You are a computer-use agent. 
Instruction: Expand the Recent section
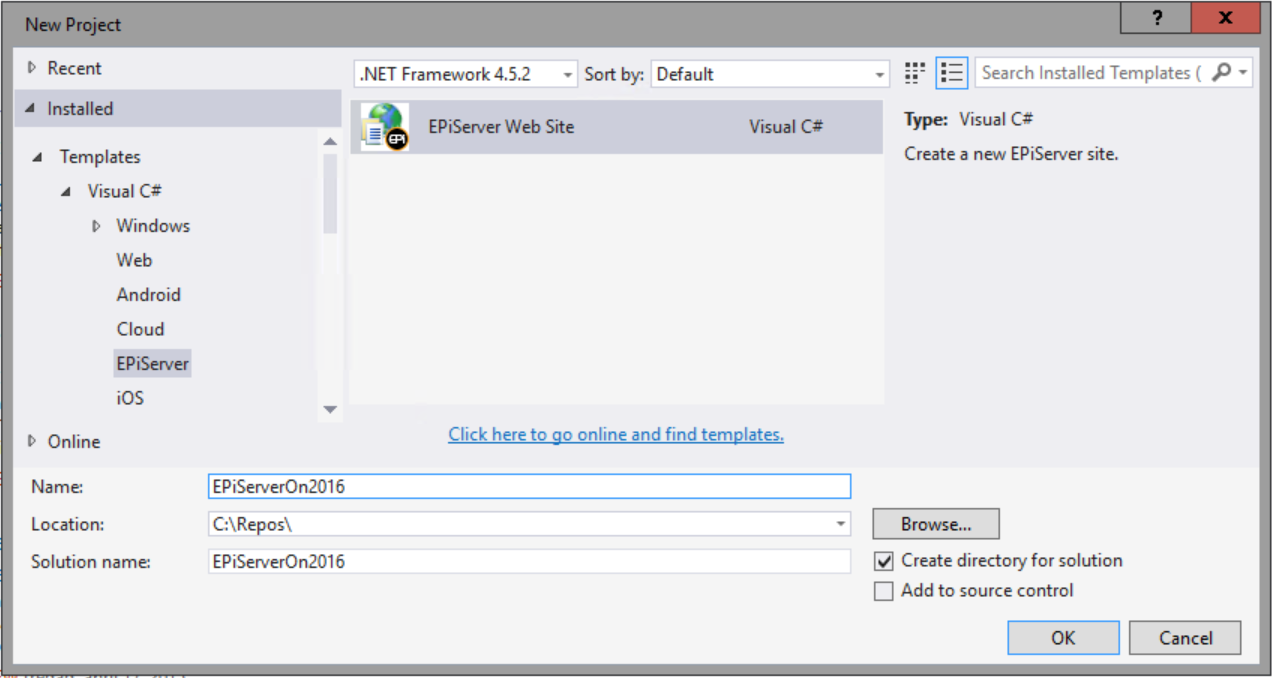32,68
